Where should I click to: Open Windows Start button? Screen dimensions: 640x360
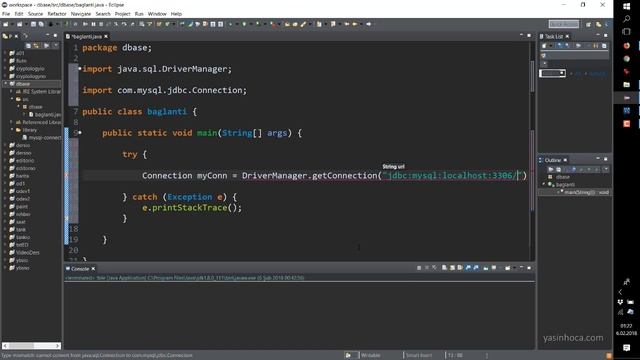627,7
